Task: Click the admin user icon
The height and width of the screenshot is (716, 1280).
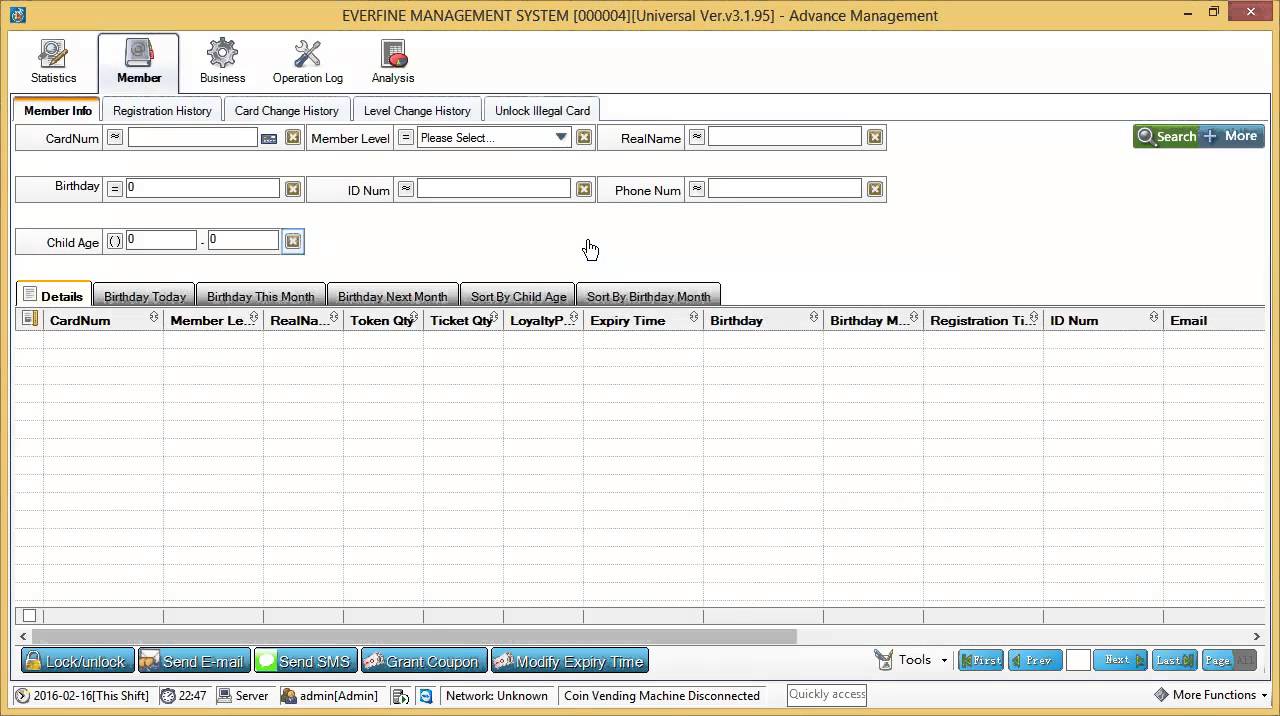Action: point(288,695)
